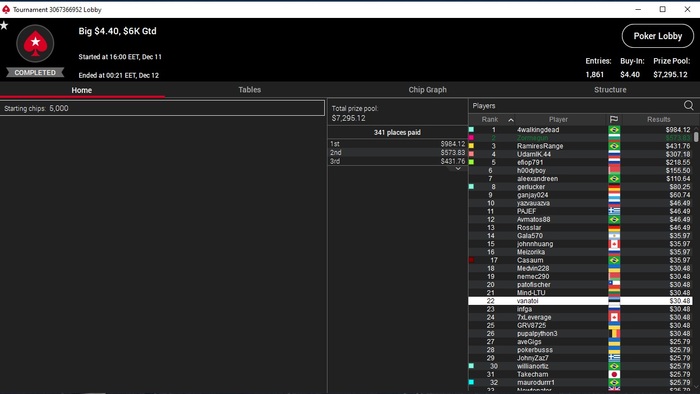Click the Poker Lobby button
The image size is (700, 394).
pyautogui.click(x=658, y=36)
